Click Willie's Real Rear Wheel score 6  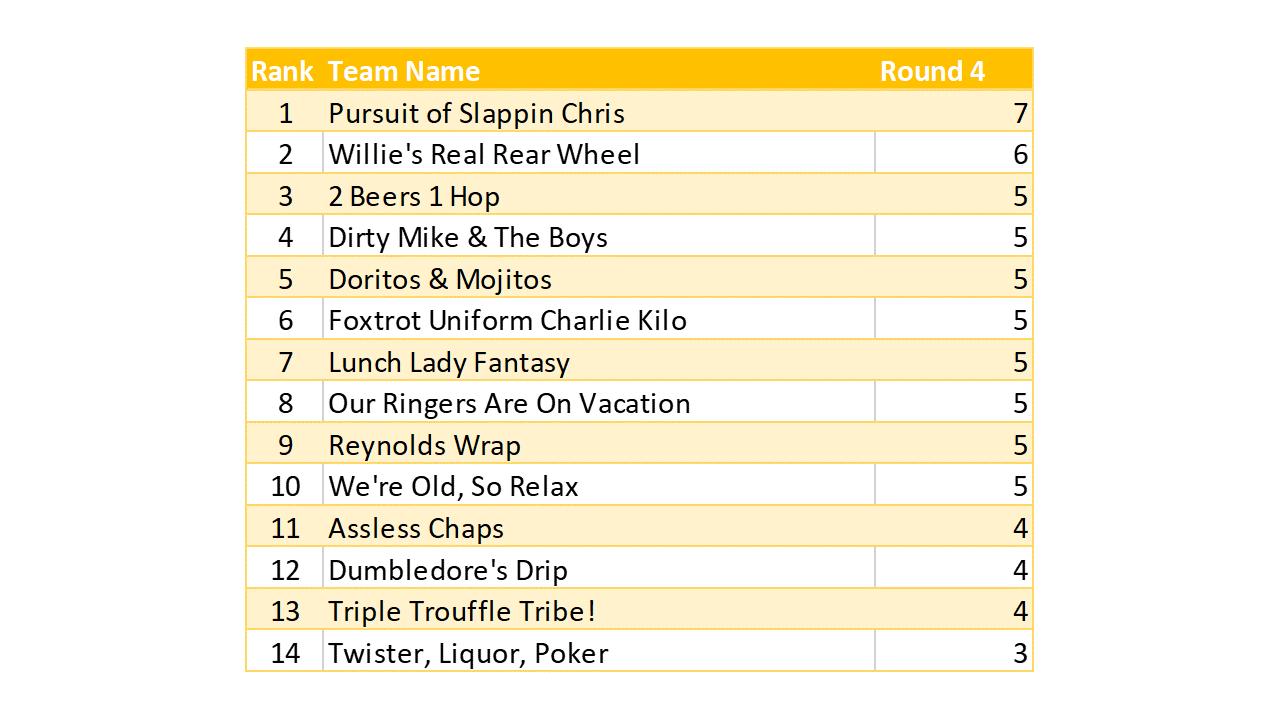coord(1019,155)
